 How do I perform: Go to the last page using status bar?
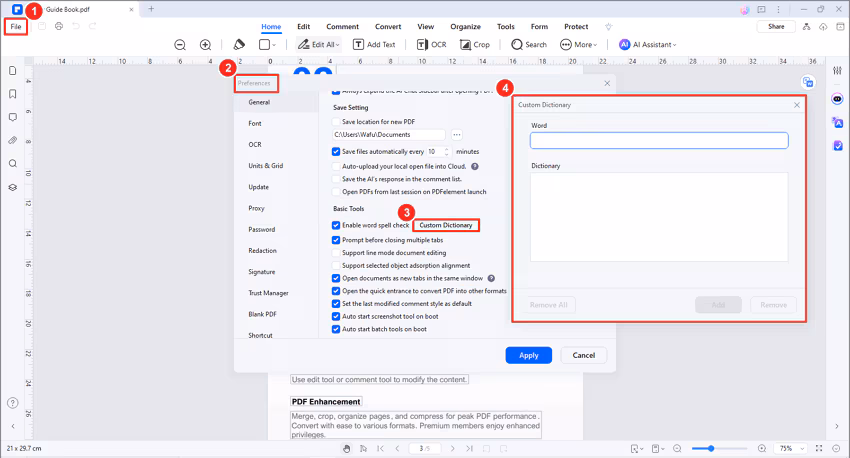pyautogui.click(x=469, y=448)
